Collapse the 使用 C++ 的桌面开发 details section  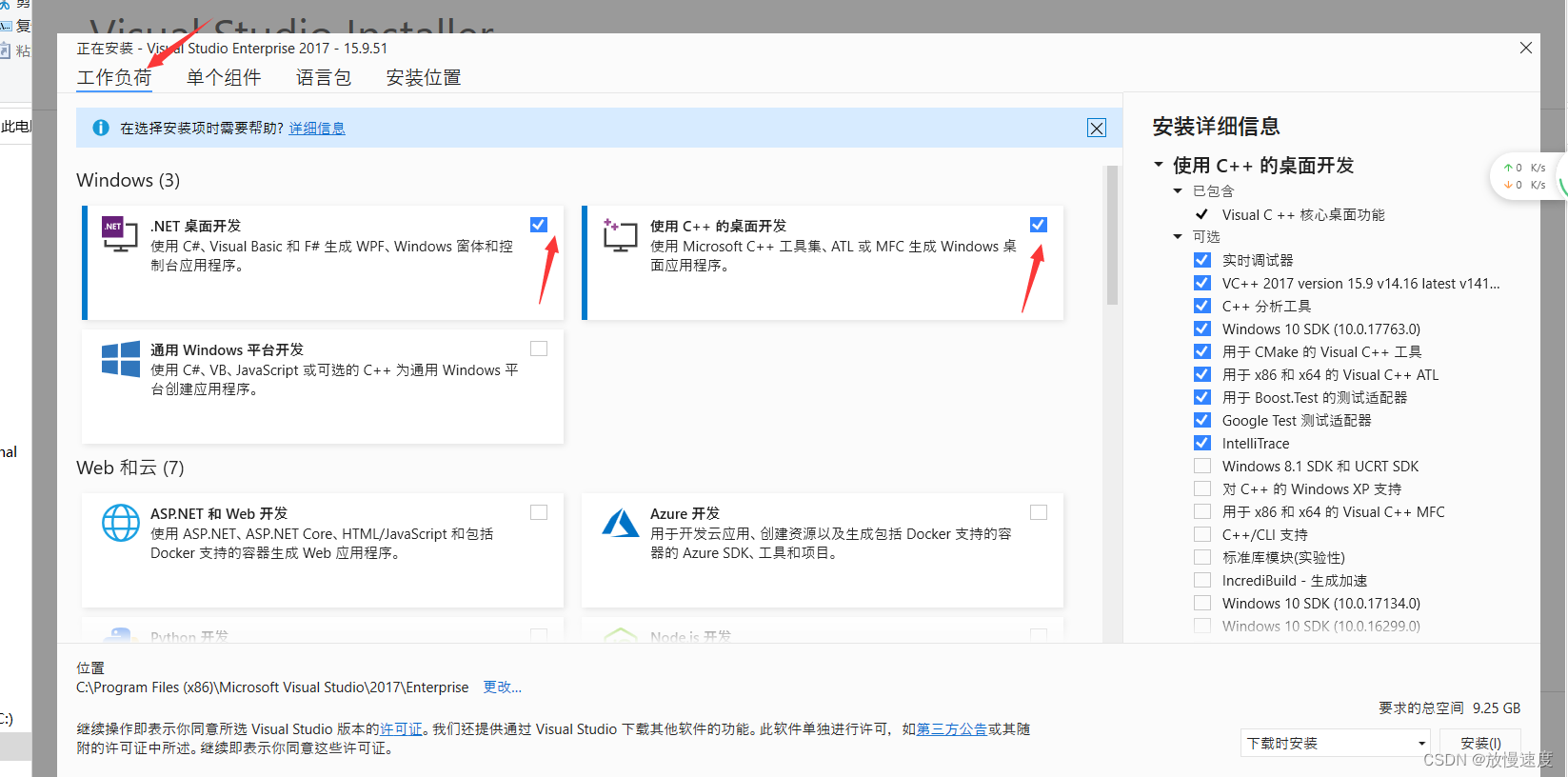coord(1159,165)
